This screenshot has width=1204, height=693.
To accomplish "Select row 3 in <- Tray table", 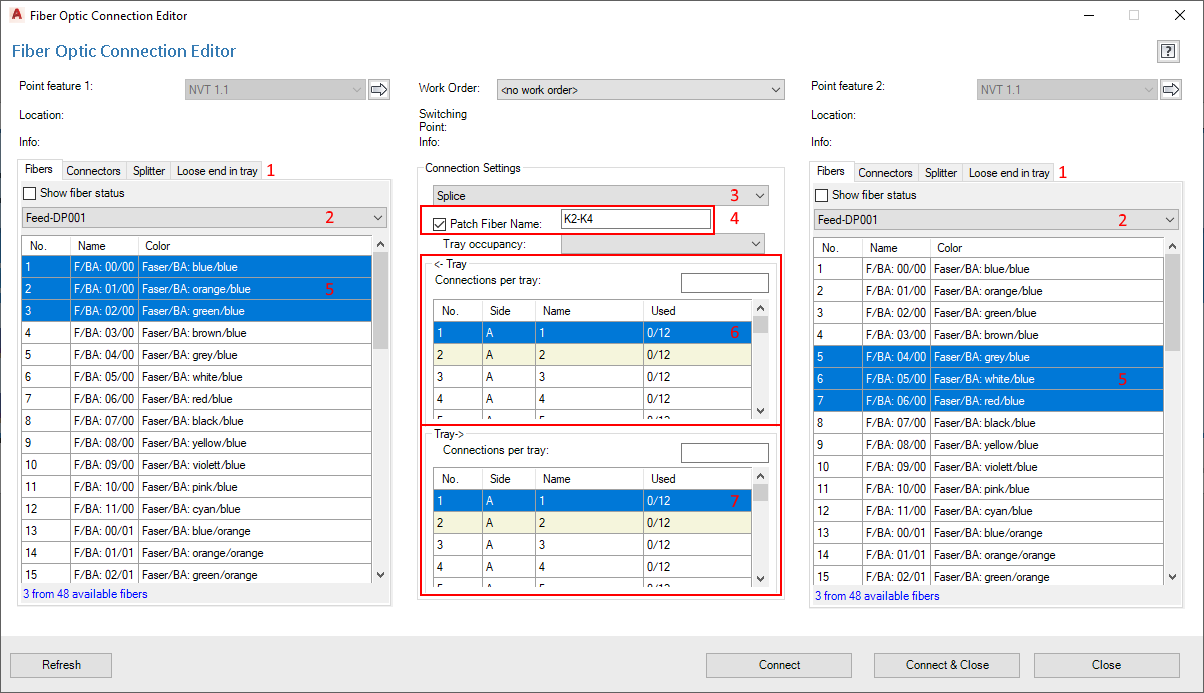I will [x=593, y=377].
